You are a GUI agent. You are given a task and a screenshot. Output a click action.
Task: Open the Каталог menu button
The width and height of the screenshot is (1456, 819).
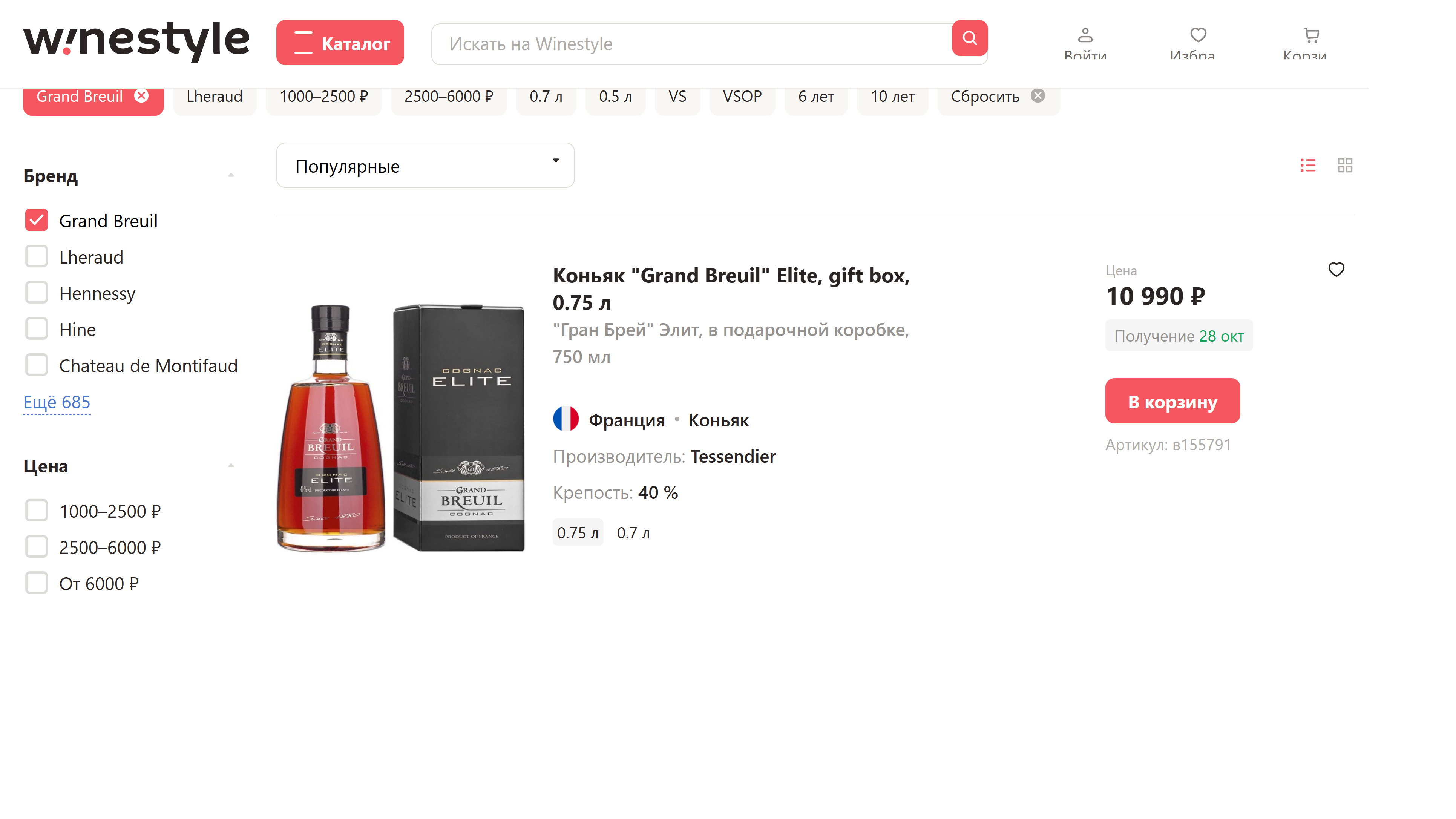(340, 43)
